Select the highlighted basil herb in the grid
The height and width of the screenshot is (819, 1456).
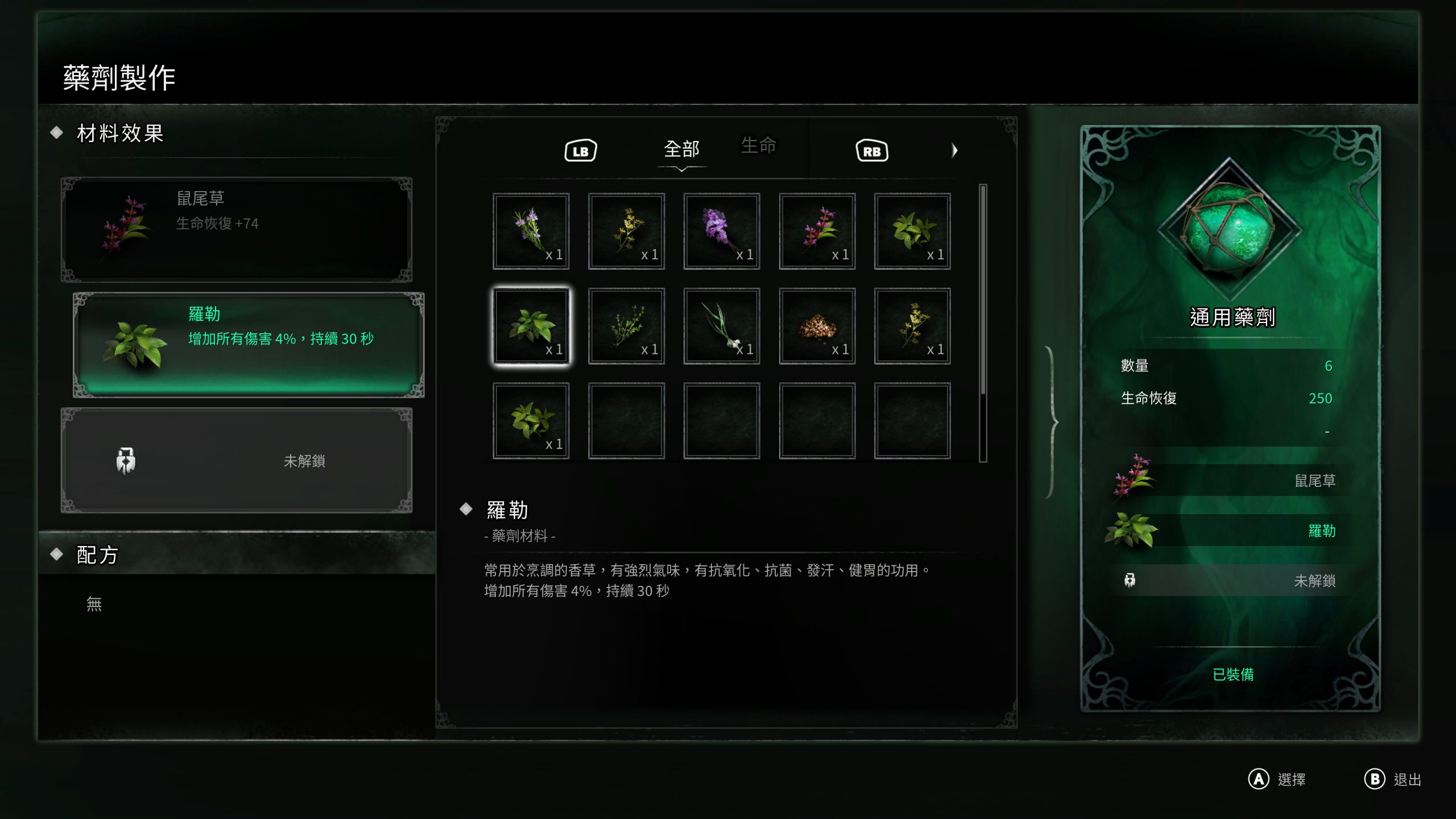coord(531,326)
